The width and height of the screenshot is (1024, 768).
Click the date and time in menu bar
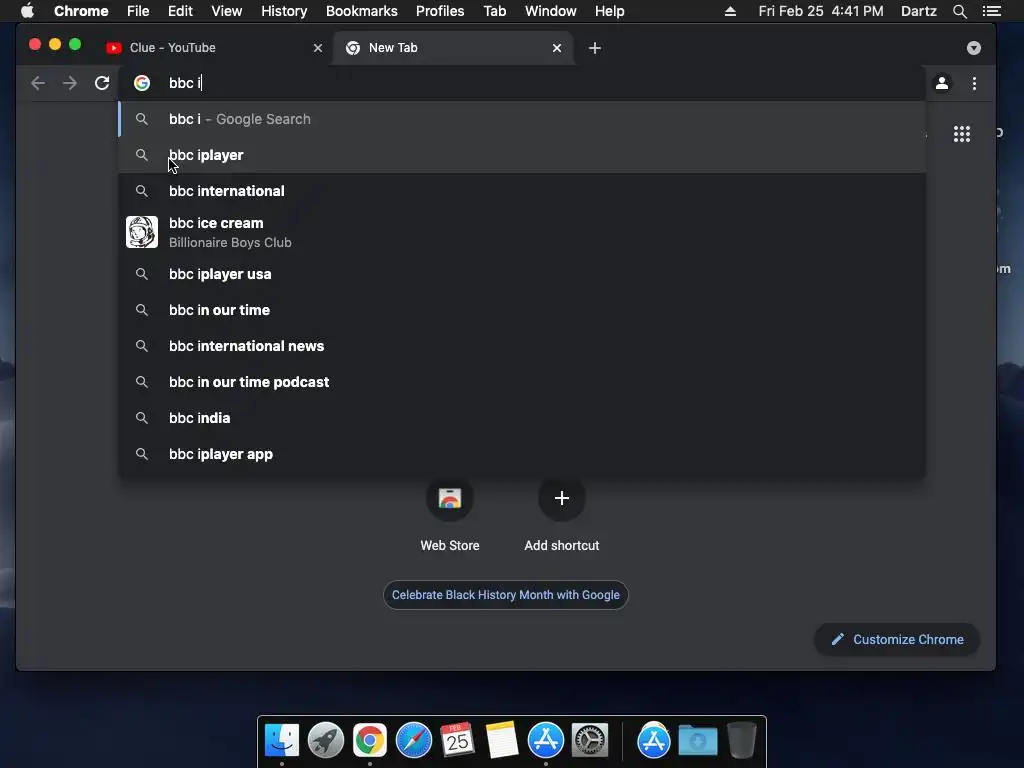click(821, 11)
